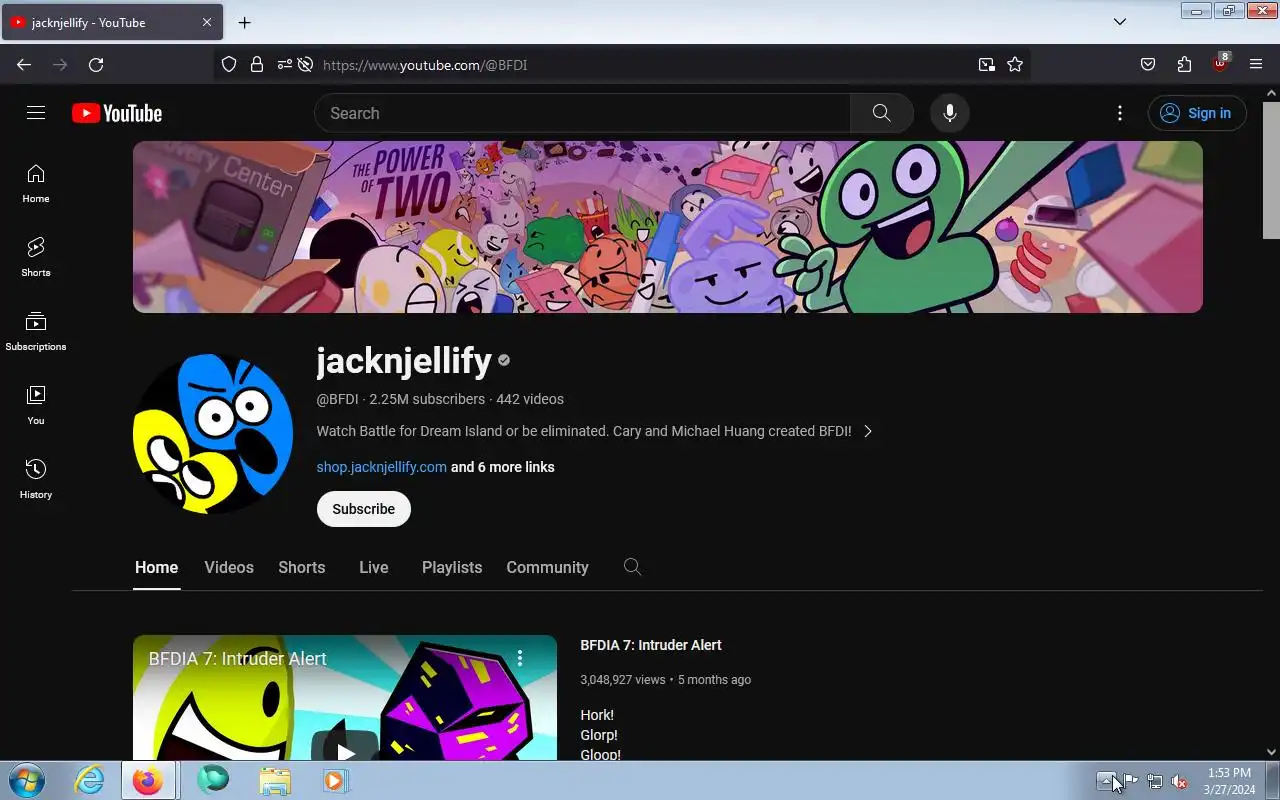The width and height of the screenshot is (1280, 800).
Task: Save page to Pocket
Action: click(x=1148, y=65)
